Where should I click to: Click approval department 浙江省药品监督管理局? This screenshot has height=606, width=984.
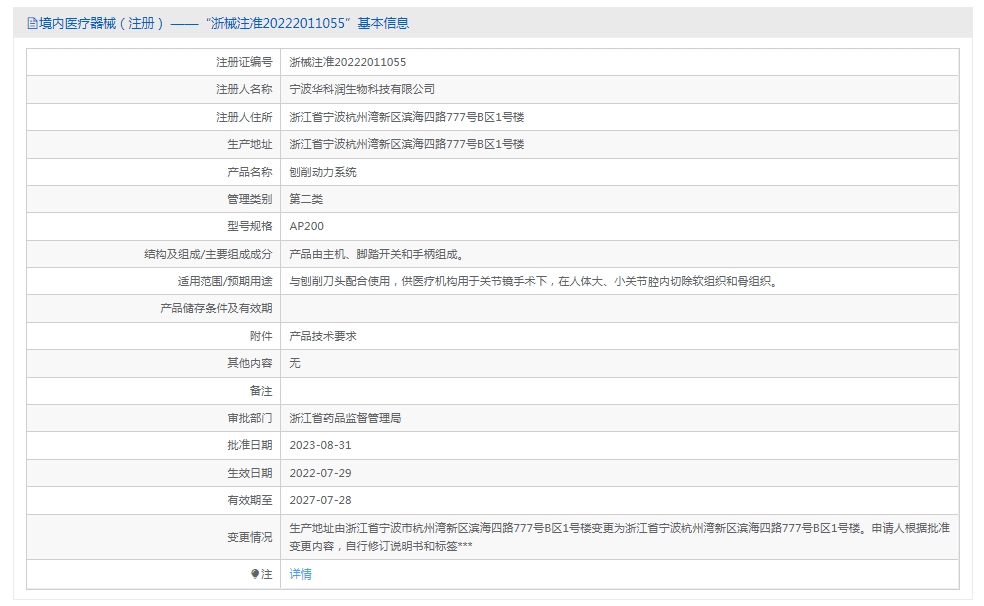point(345,418)
